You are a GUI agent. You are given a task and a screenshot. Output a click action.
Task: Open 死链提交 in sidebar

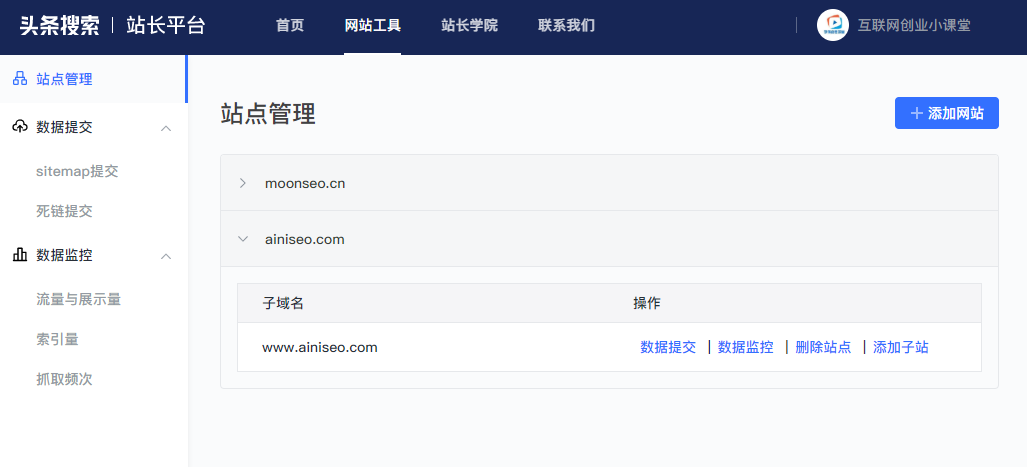point(64,211)
